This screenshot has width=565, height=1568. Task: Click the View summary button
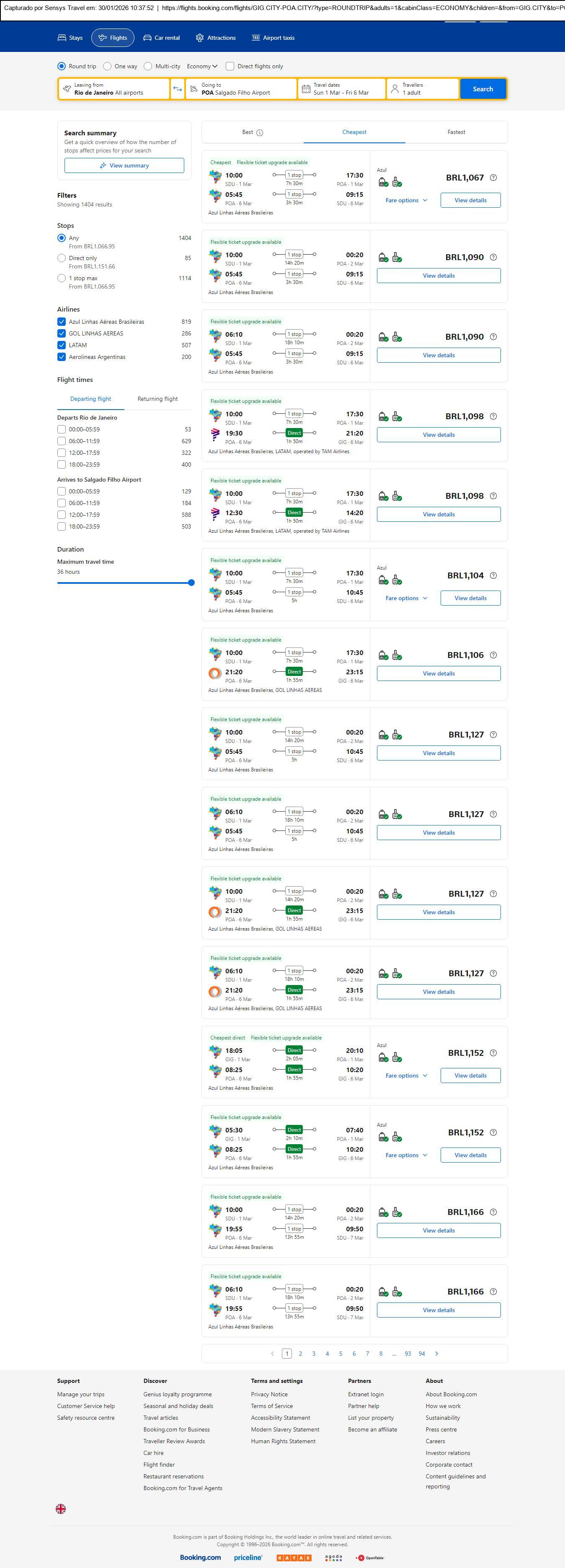coord(124,165)
